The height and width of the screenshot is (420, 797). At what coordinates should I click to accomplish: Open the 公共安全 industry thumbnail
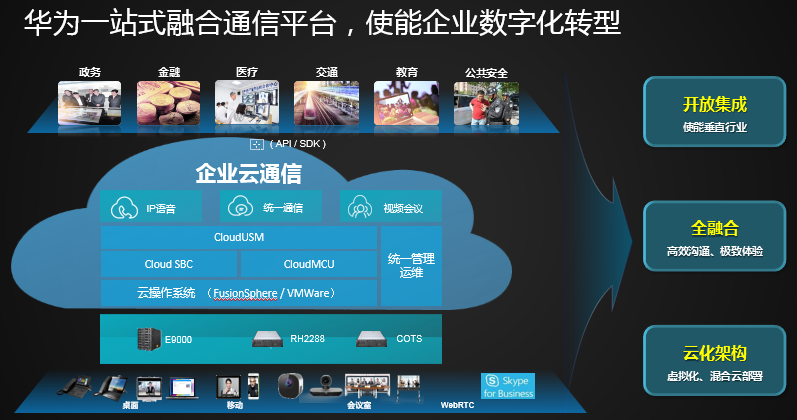485,103
